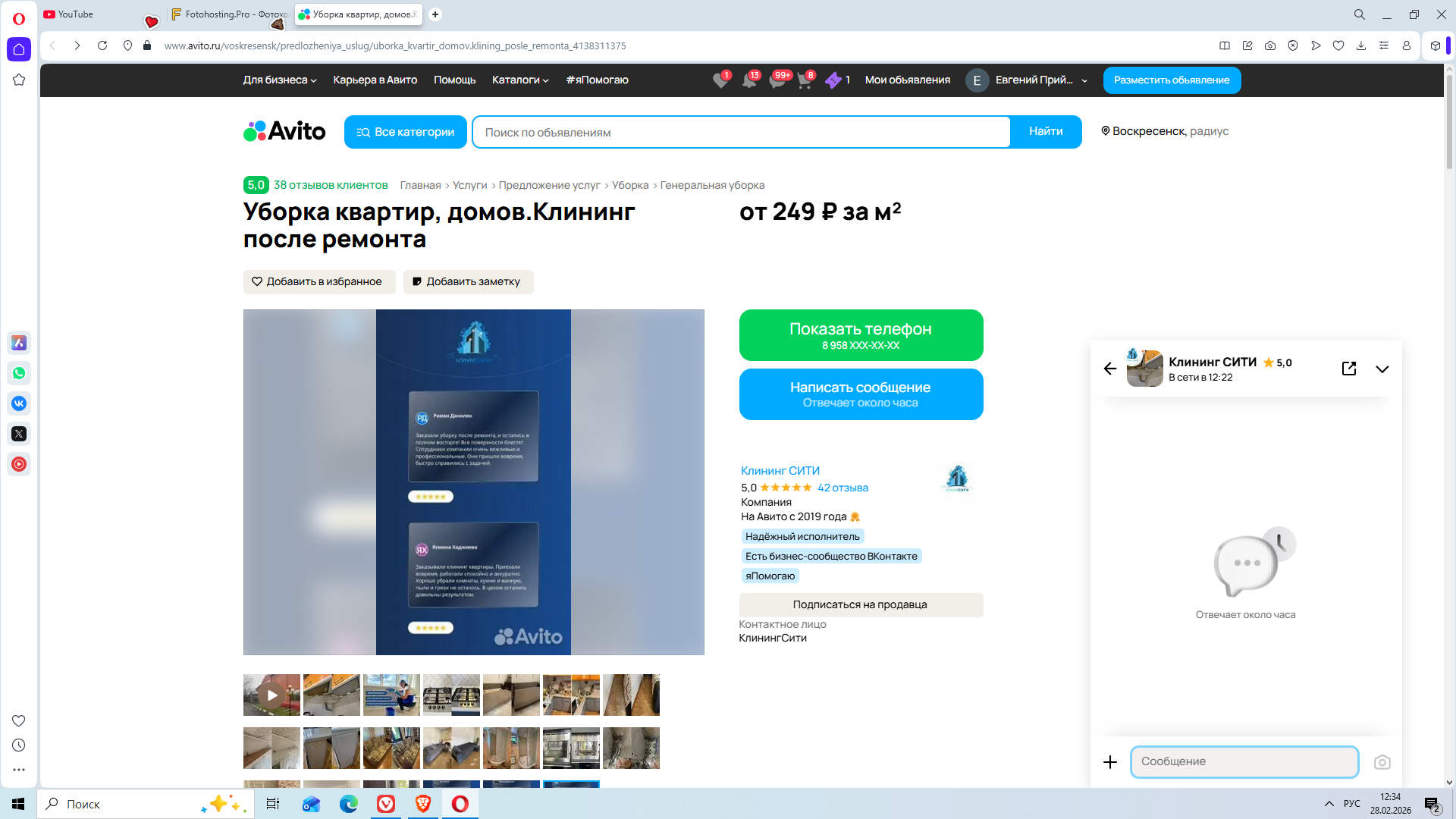Click favorites heart in header bar
The image size is (1456, 819).
pos(720,80)
